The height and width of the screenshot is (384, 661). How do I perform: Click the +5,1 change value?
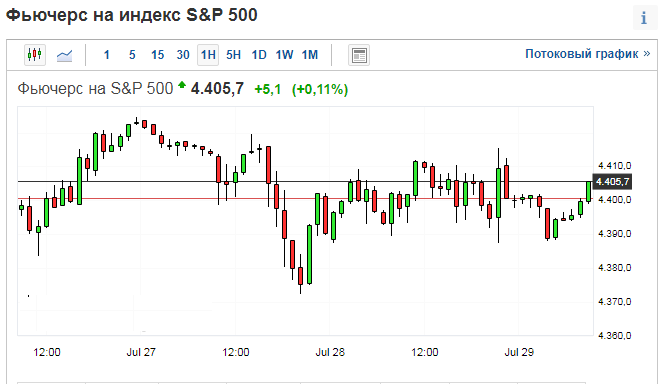point(268,89)
